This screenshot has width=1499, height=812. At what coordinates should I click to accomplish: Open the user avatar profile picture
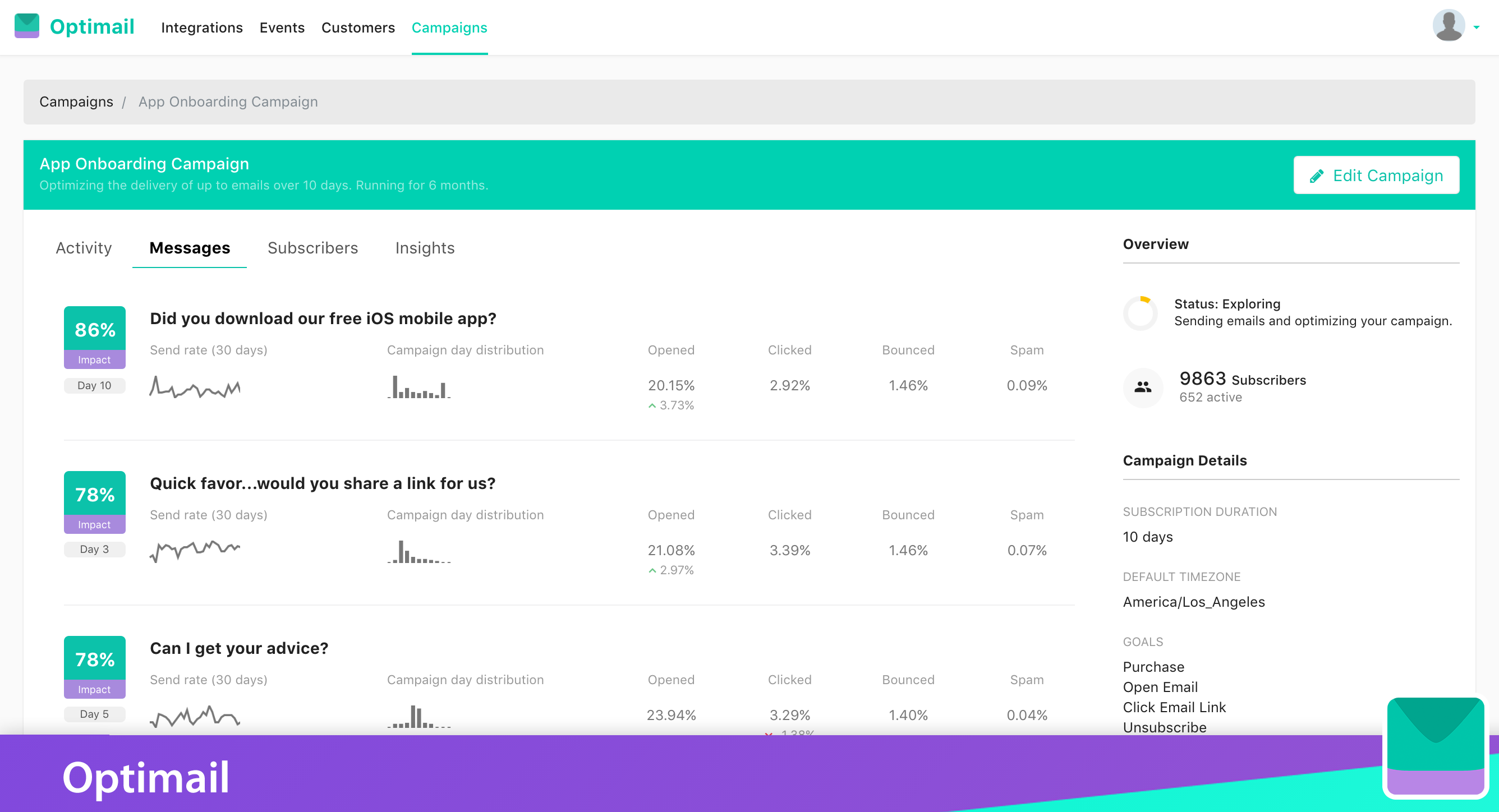[x=1449, y=26]
